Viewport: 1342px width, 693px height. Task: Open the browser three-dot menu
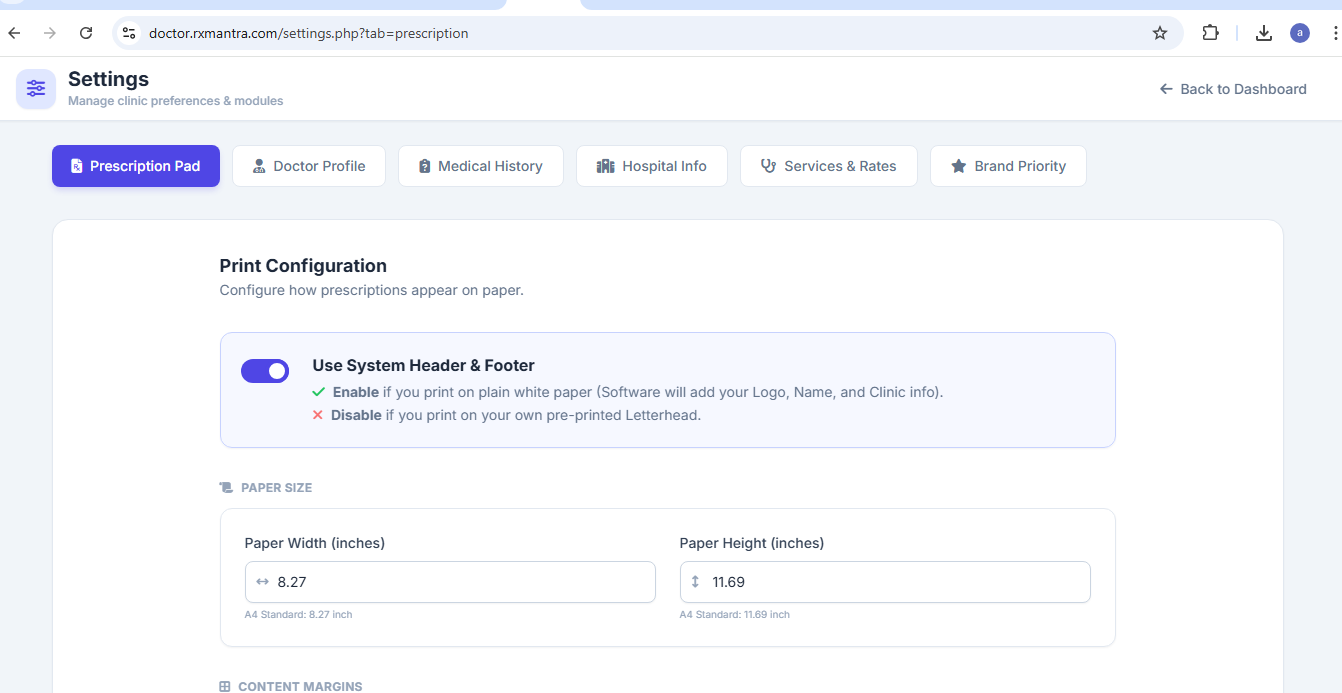(x=1335, y=33)
